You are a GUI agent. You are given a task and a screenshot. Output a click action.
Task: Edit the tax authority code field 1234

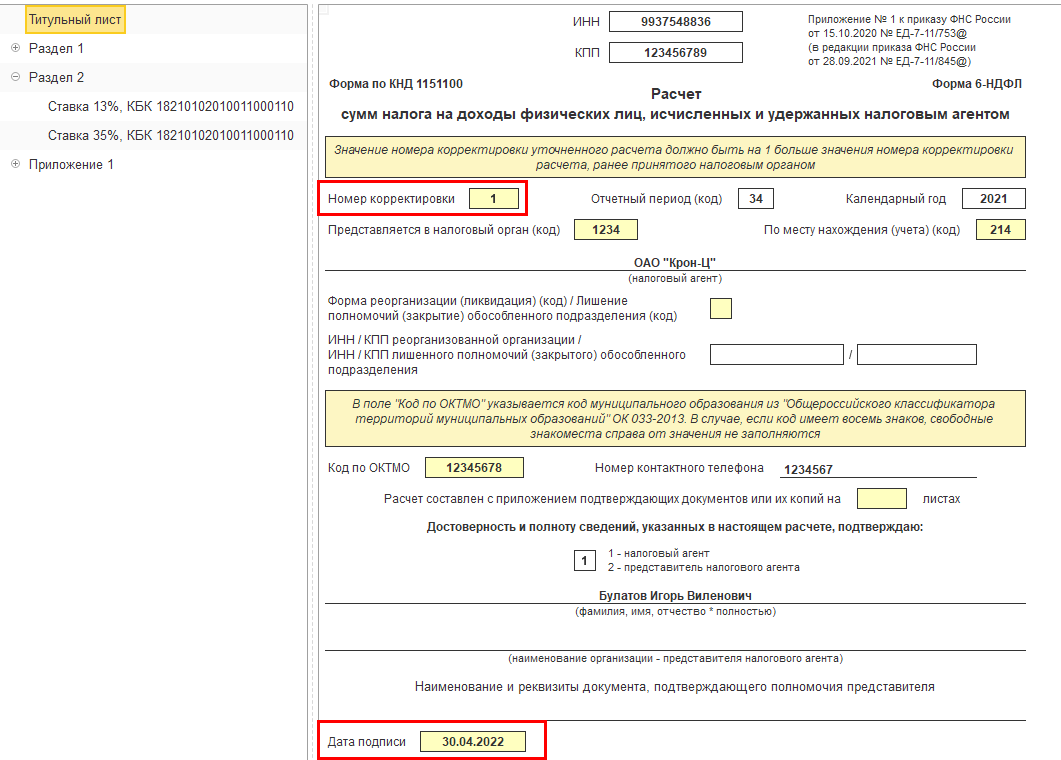606,229
